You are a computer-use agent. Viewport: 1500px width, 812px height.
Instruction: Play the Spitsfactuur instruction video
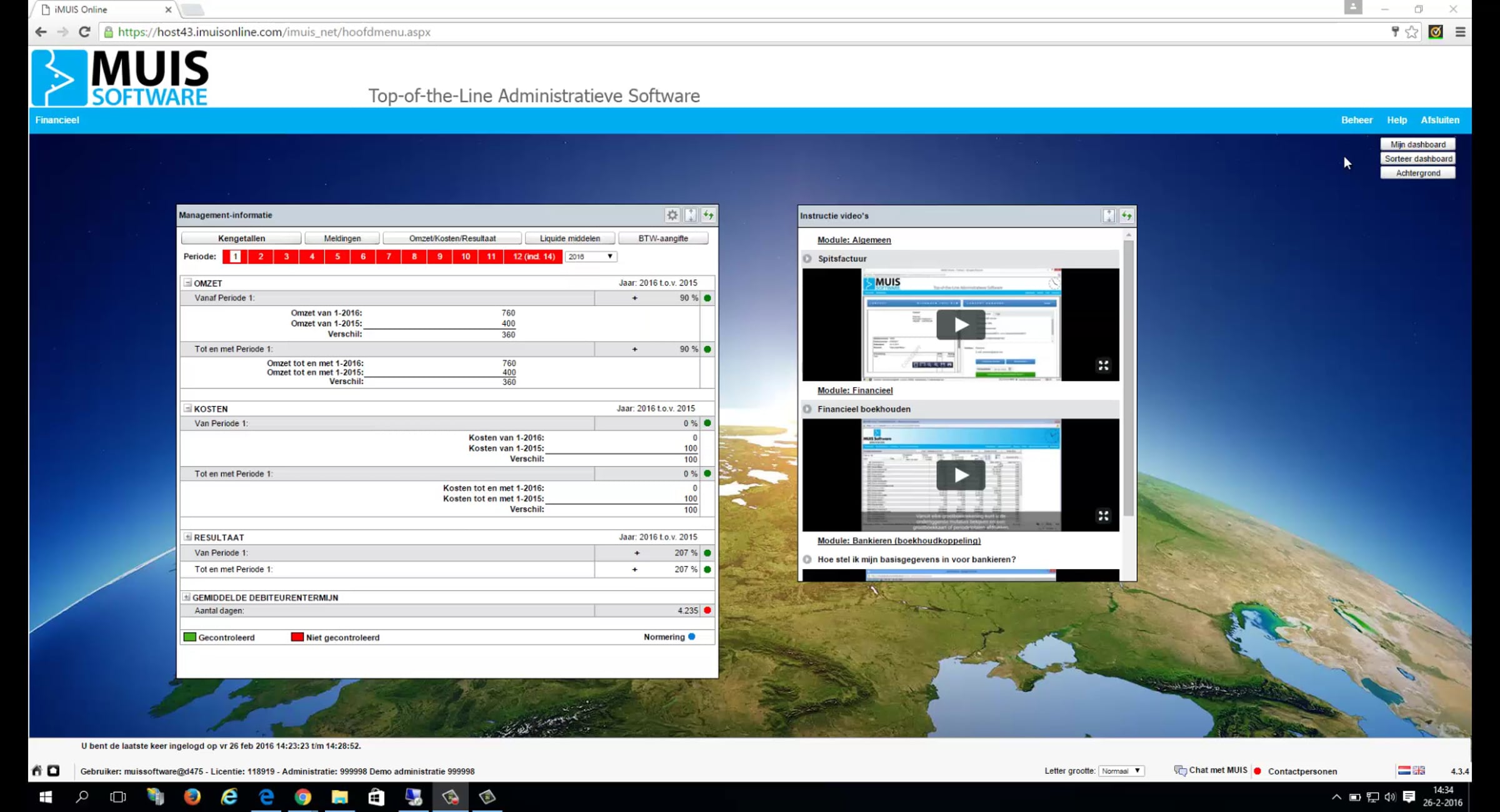tap(961, 325)
